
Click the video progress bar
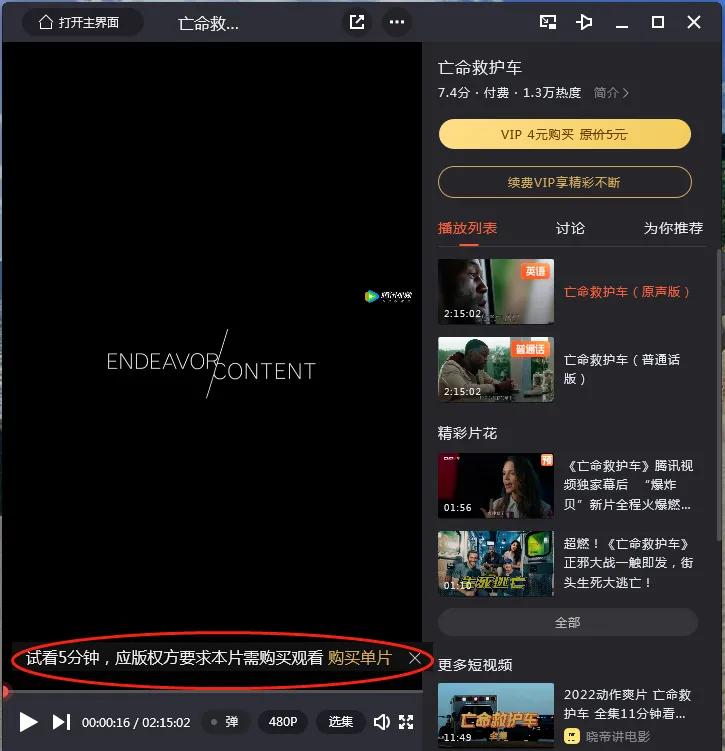213,691
